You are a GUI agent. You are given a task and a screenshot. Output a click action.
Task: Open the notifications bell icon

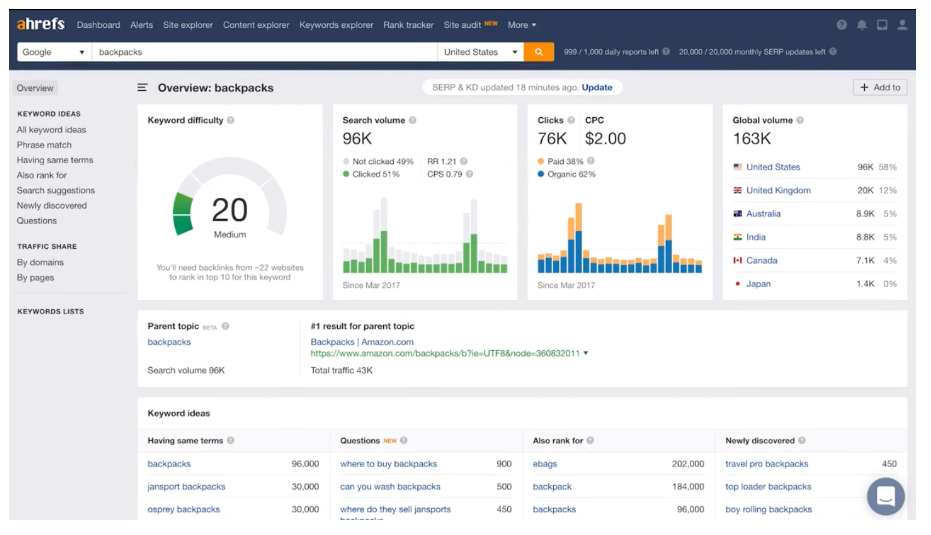(x=862, y=25)
